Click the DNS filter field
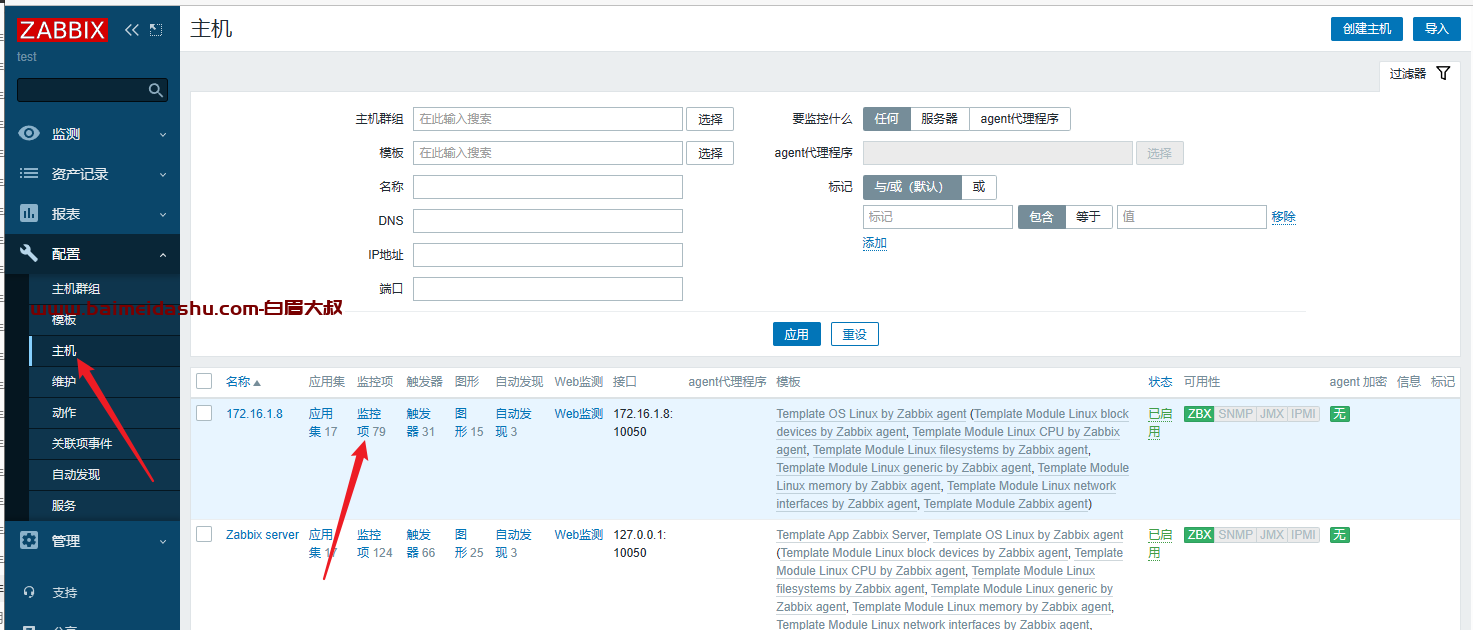Viewport: 1473px width, 630px height. (548, 221)
